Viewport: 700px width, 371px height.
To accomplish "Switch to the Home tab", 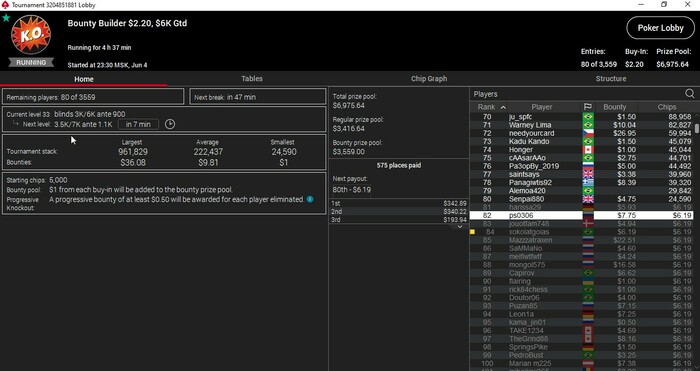I will [83, 79].
